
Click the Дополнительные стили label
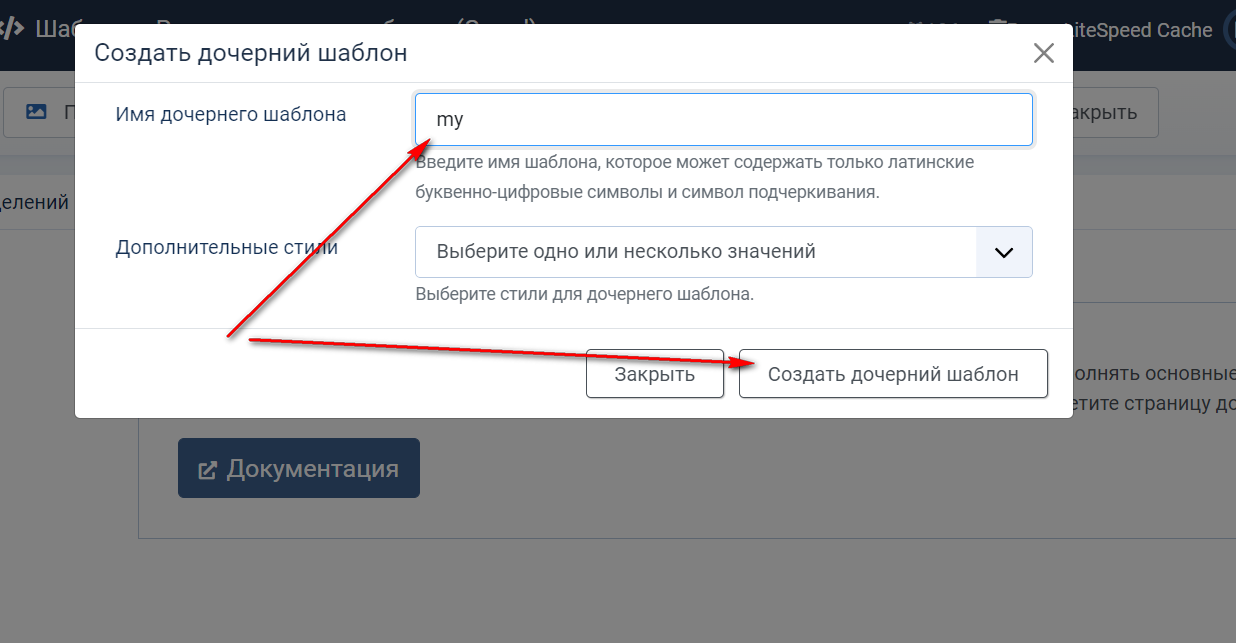click(x=227, y=247)
